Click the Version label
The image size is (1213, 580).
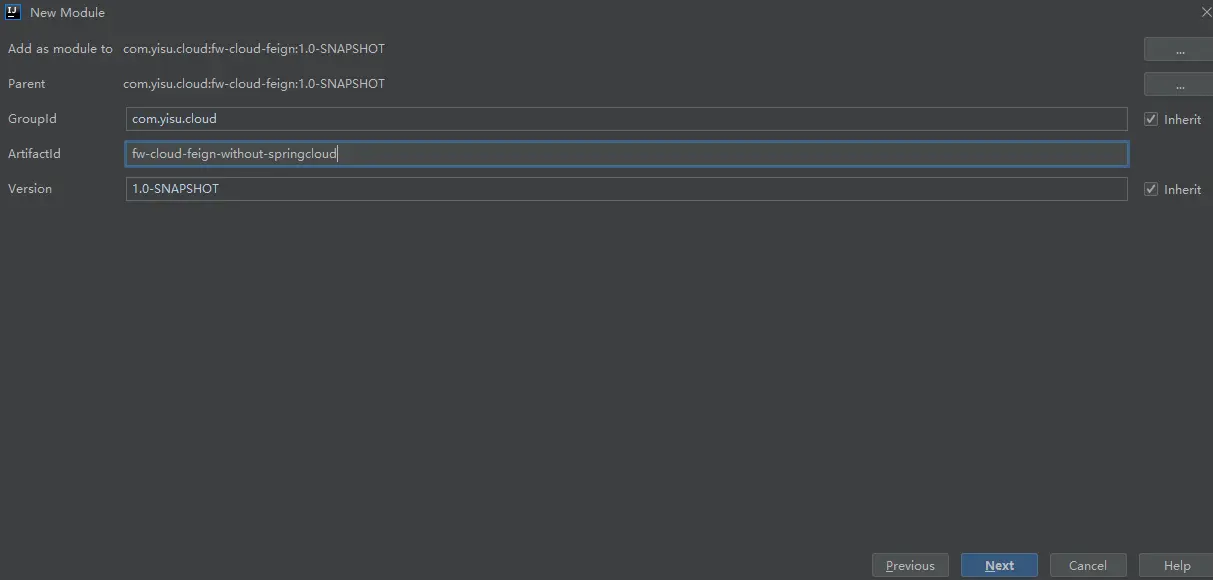30,189
